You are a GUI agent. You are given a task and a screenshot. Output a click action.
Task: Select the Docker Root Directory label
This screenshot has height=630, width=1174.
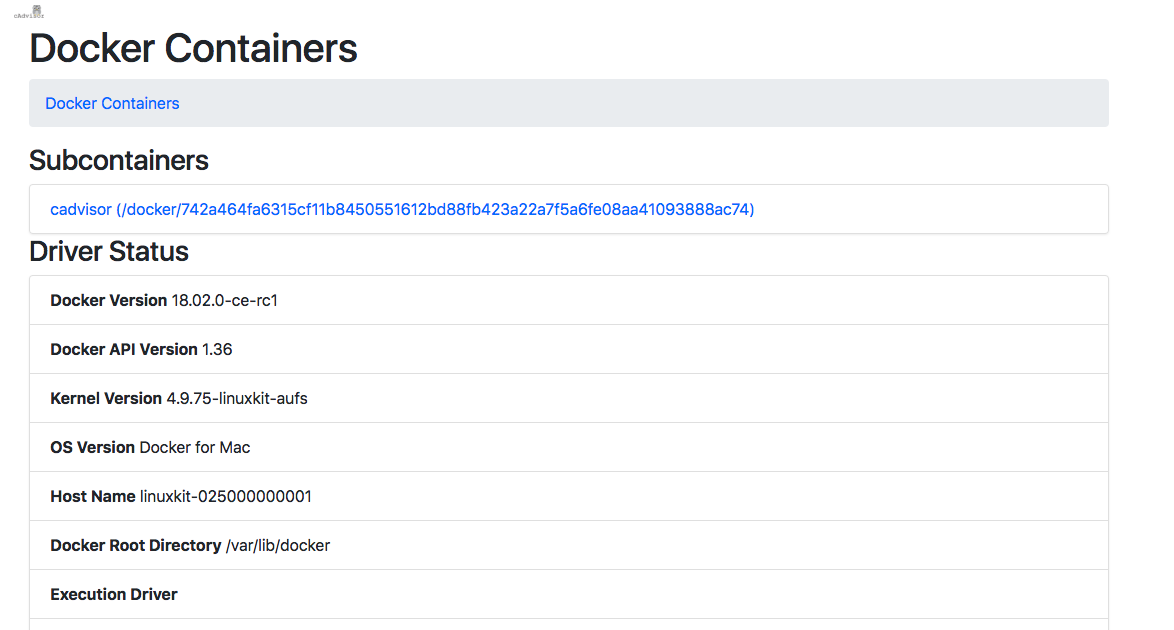click(x=136, y=545)
